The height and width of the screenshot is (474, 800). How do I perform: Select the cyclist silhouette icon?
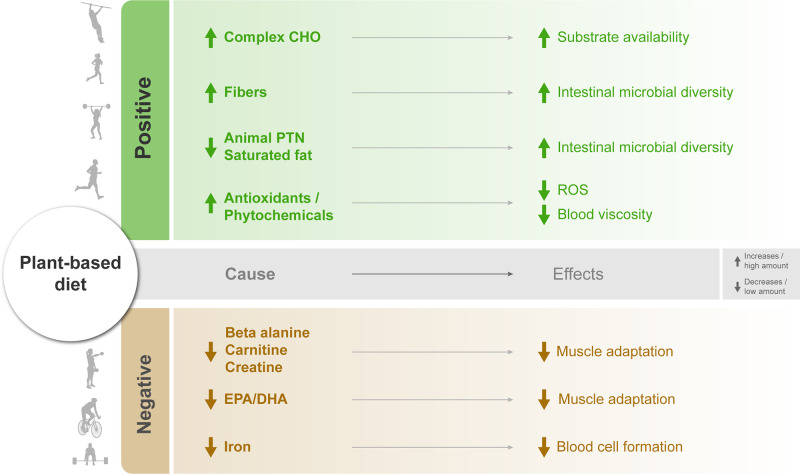tap(90, 418)
